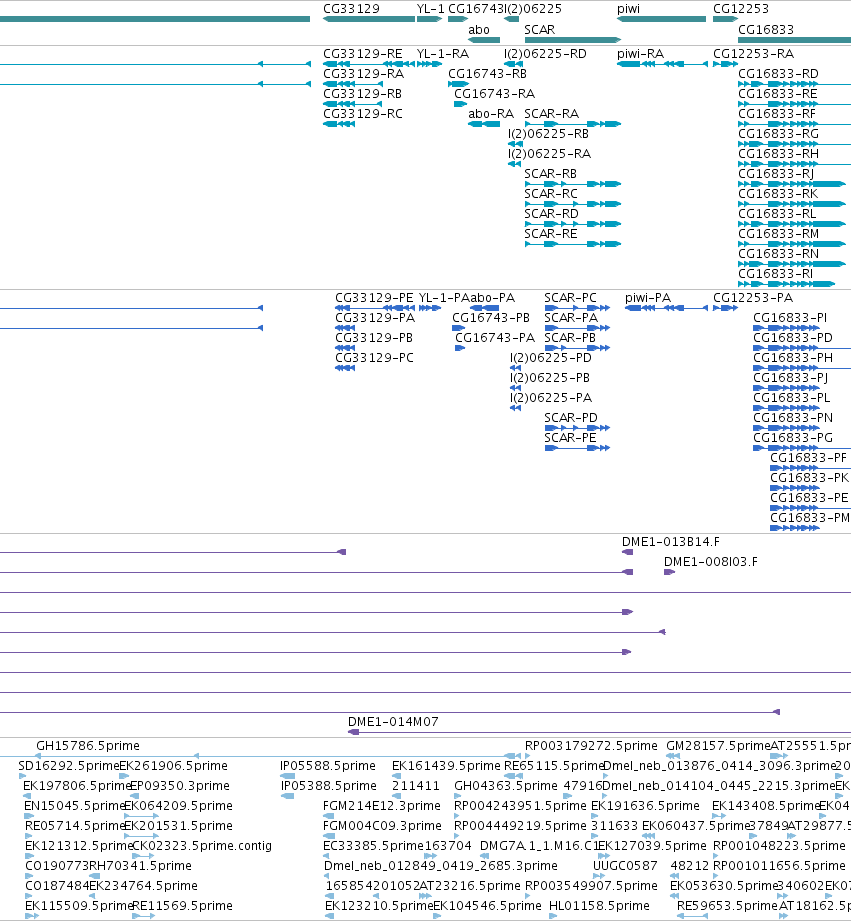Click the GH04363.5prime EST label

click(x=506, y=786)
